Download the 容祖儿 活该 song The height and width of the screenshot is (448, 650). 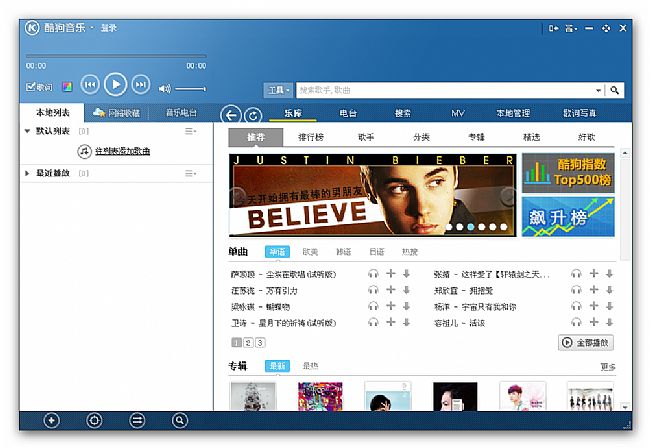[609, 322]
